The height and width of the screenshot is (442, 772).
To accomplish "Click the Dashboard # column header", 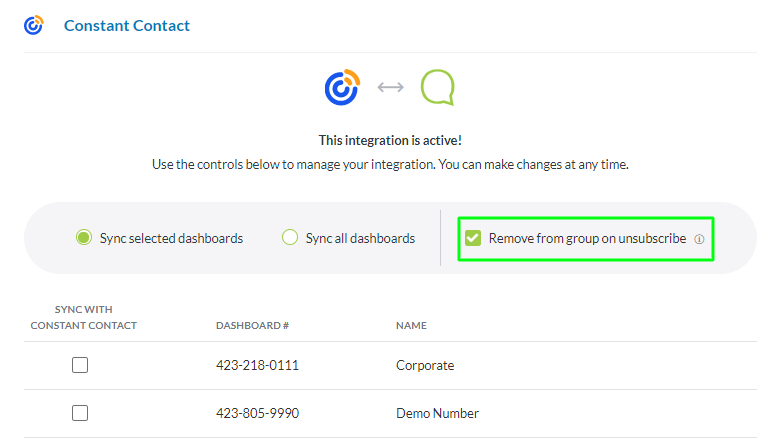I will (252, 325).
